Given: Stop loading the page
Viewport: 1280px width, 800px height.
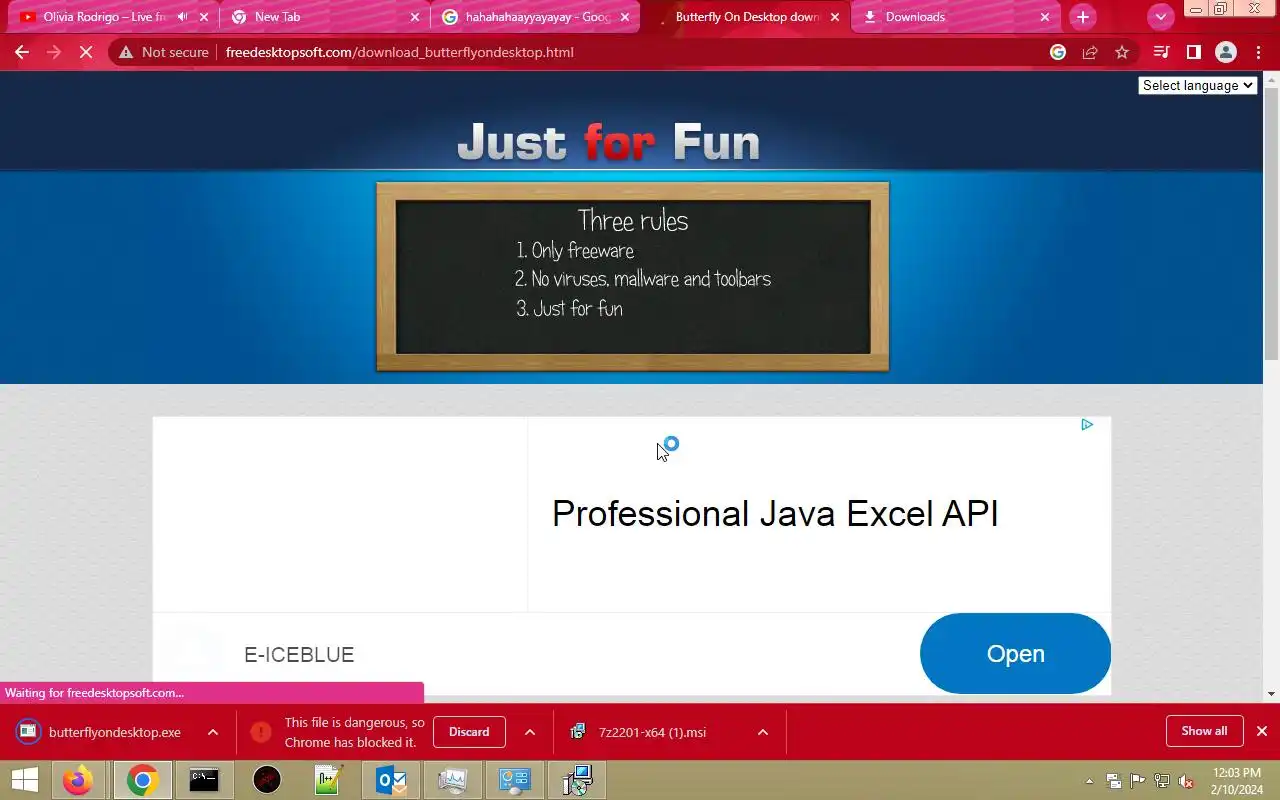Looking at the screenshot, I should [x=86, y=52].
